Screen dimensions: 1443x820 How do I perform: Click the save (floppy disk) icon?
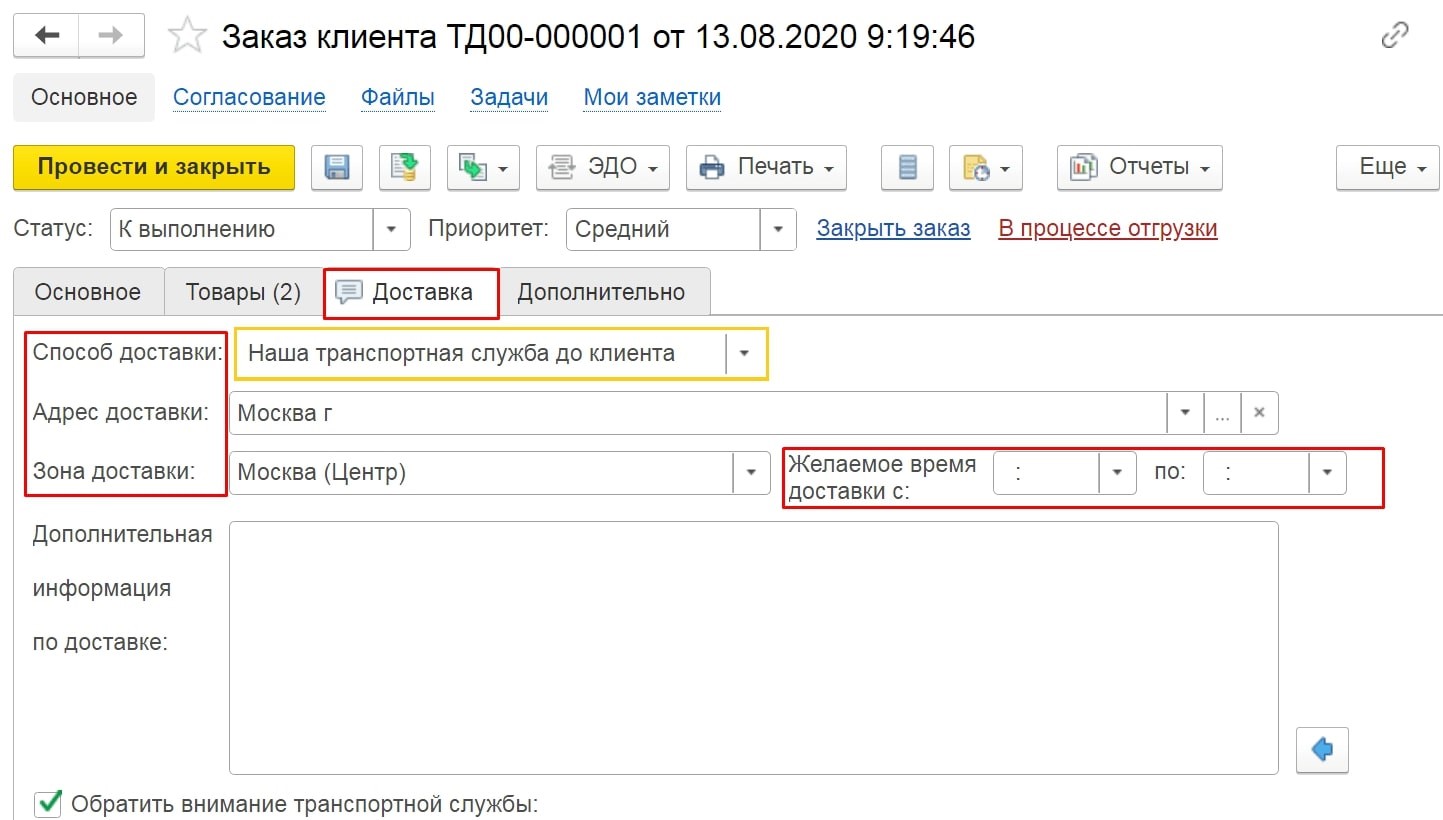(337, 168)
